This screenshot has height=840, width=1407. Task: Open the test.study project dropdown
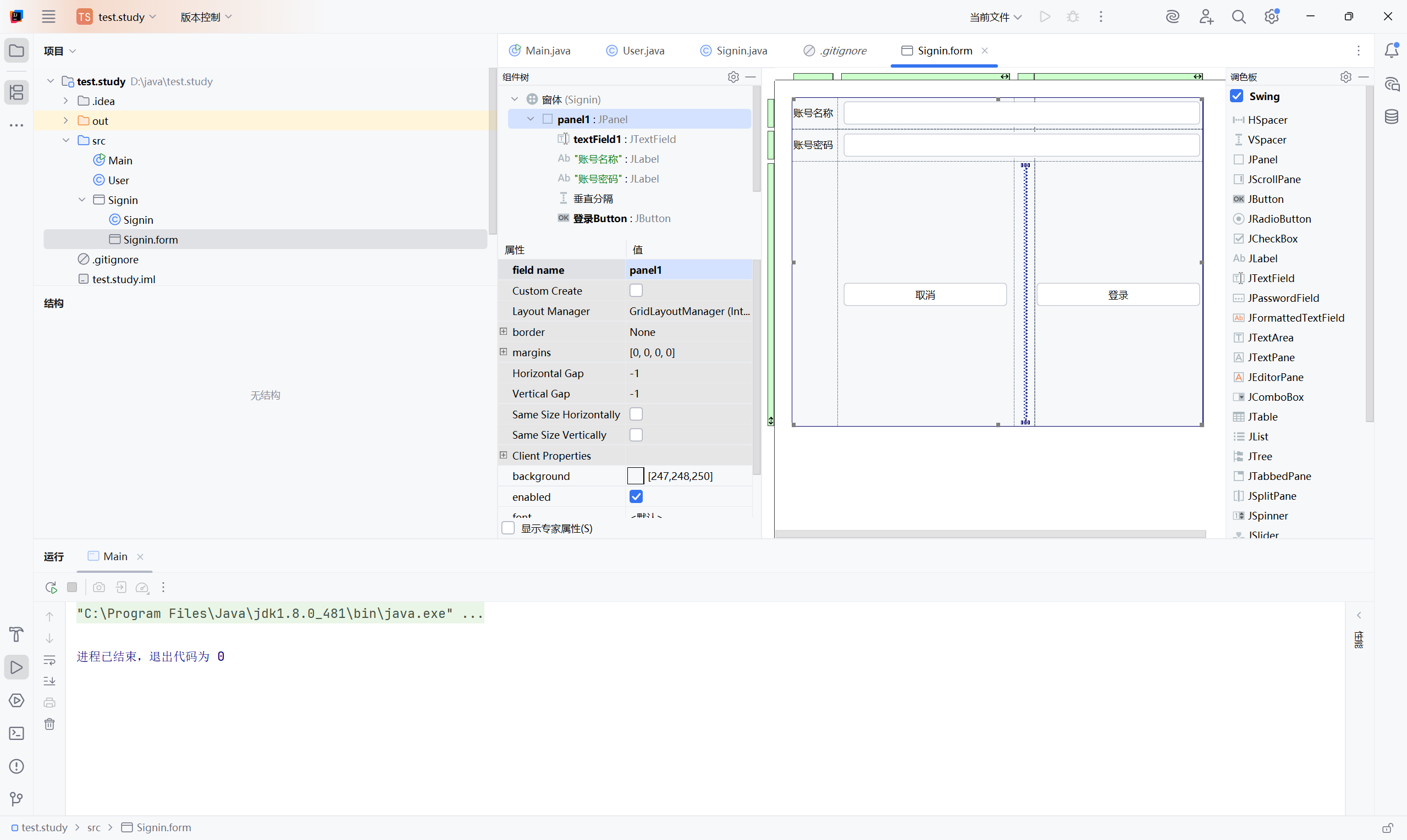click(x=117, y=17)
